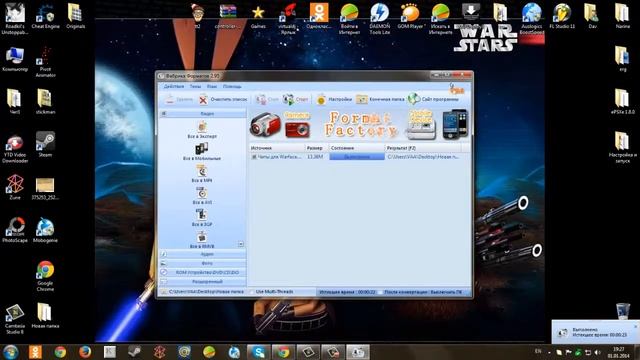Click the Источник column header
Image resolution: width=640 pixels, height=360 pixels.
277,148
